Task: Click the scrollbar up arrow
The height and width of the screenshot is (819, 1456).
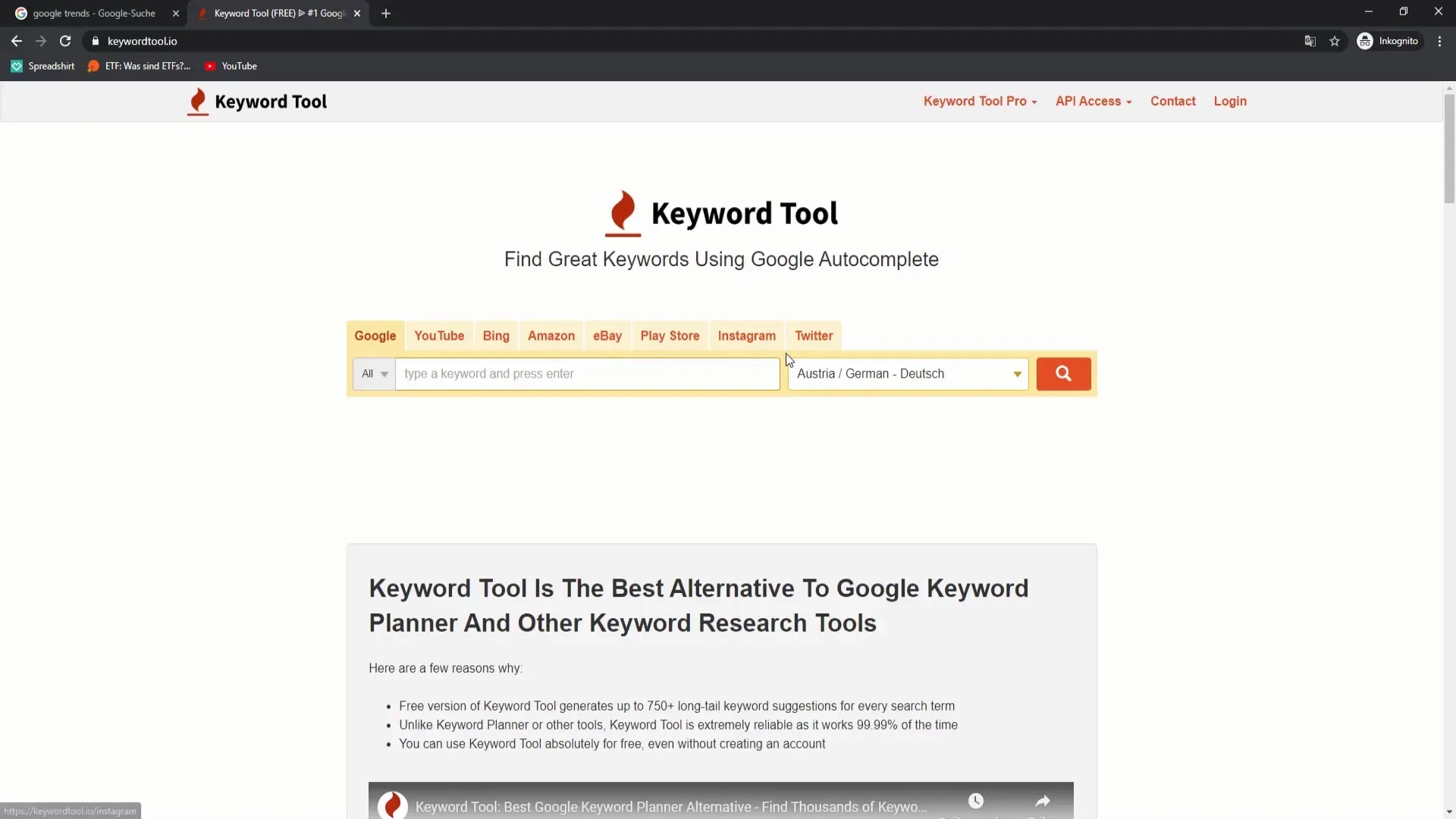Action: coord(1449,88)
